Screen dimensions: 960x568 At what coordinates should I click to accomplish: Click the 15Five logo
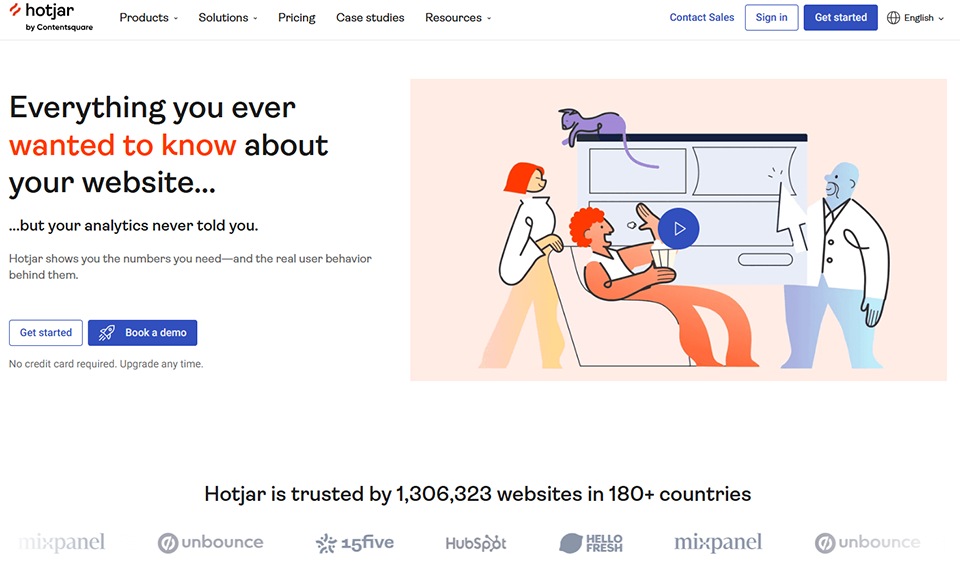pyautogui.click(x=354, y=543)
